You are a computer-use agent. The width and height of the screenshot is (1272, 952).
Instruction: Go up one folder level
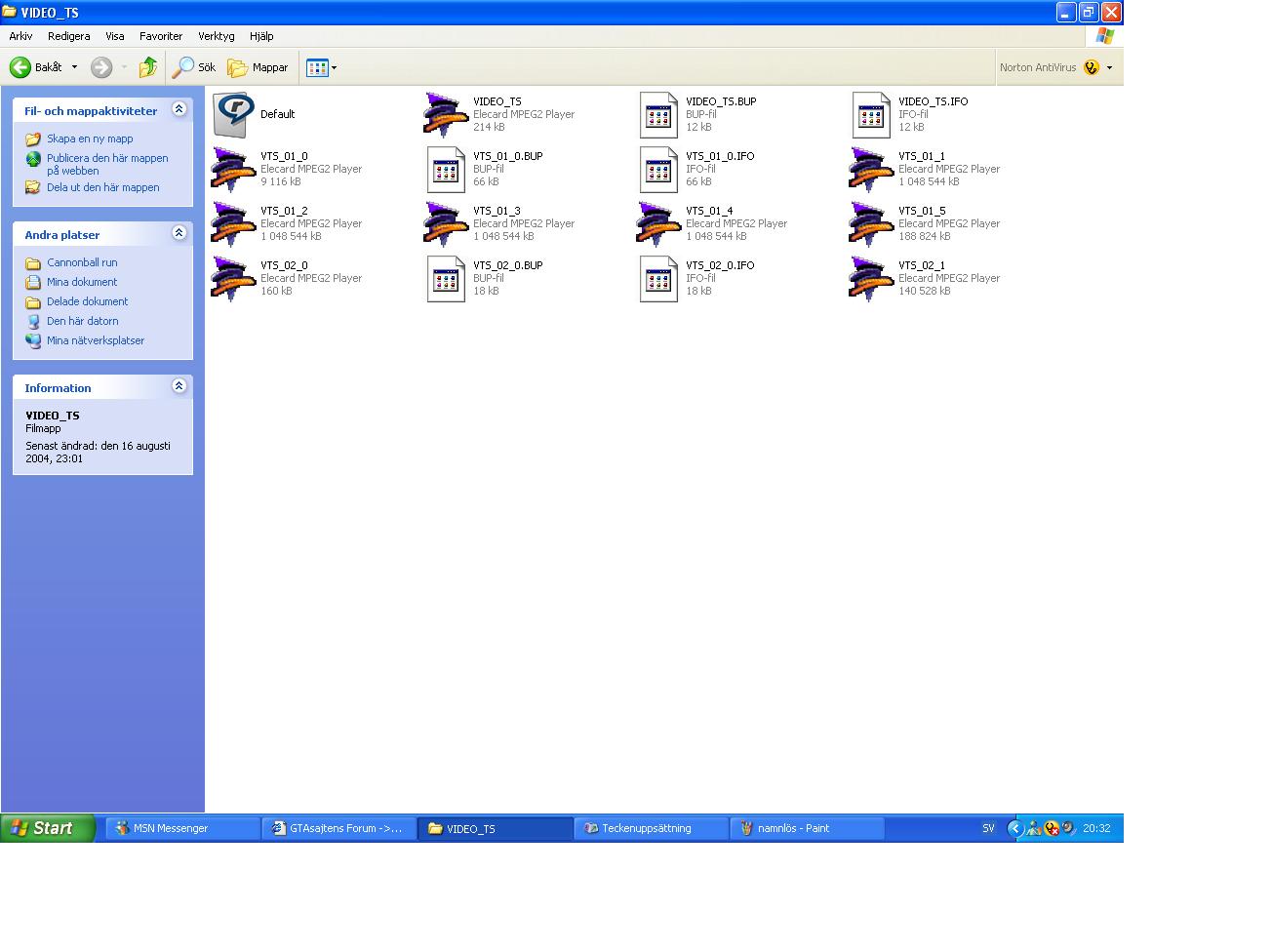coord(147,67)
